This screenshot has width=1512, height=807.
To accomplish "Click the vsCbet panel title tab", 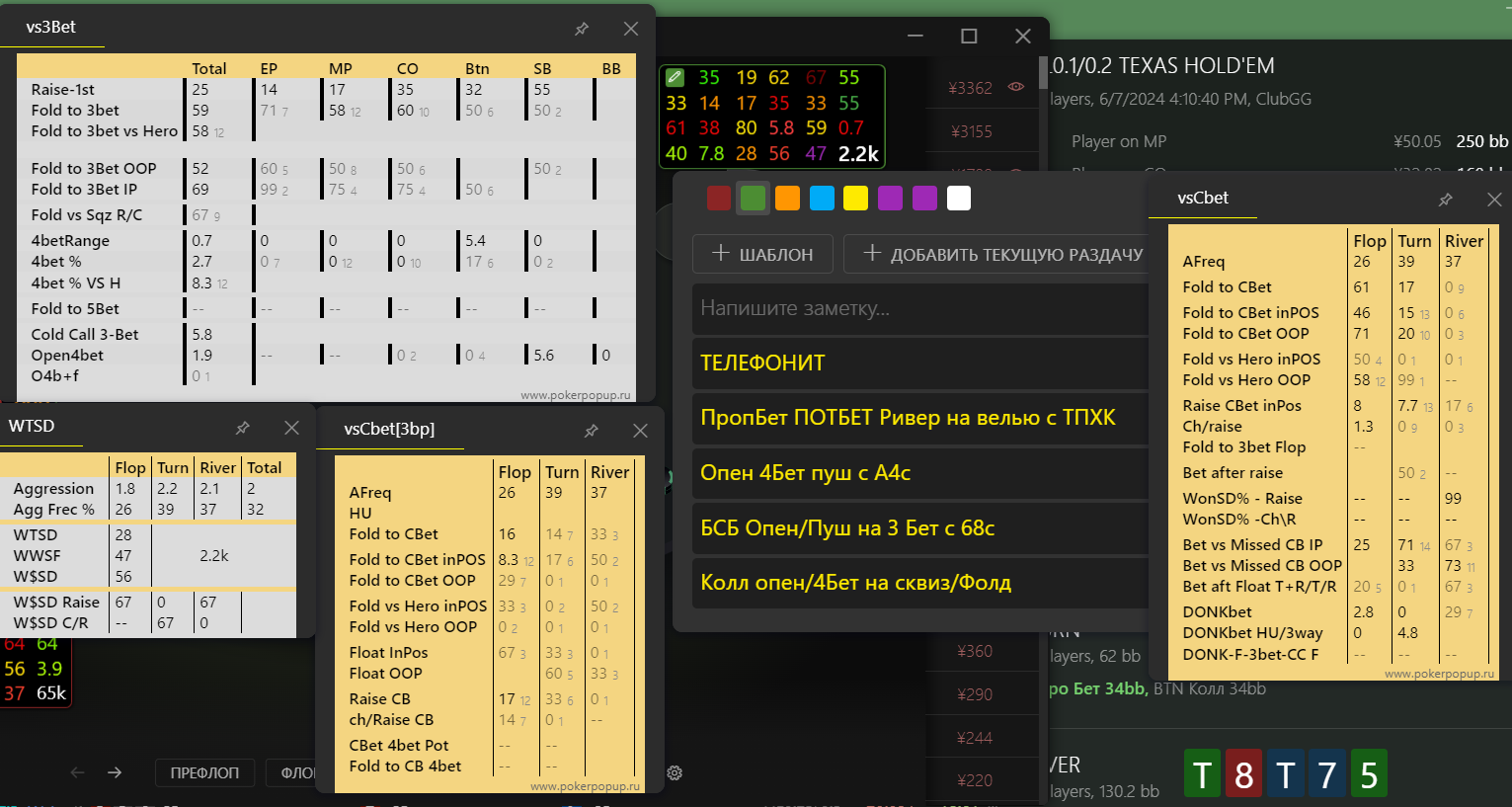I will tap(1203, 198).
